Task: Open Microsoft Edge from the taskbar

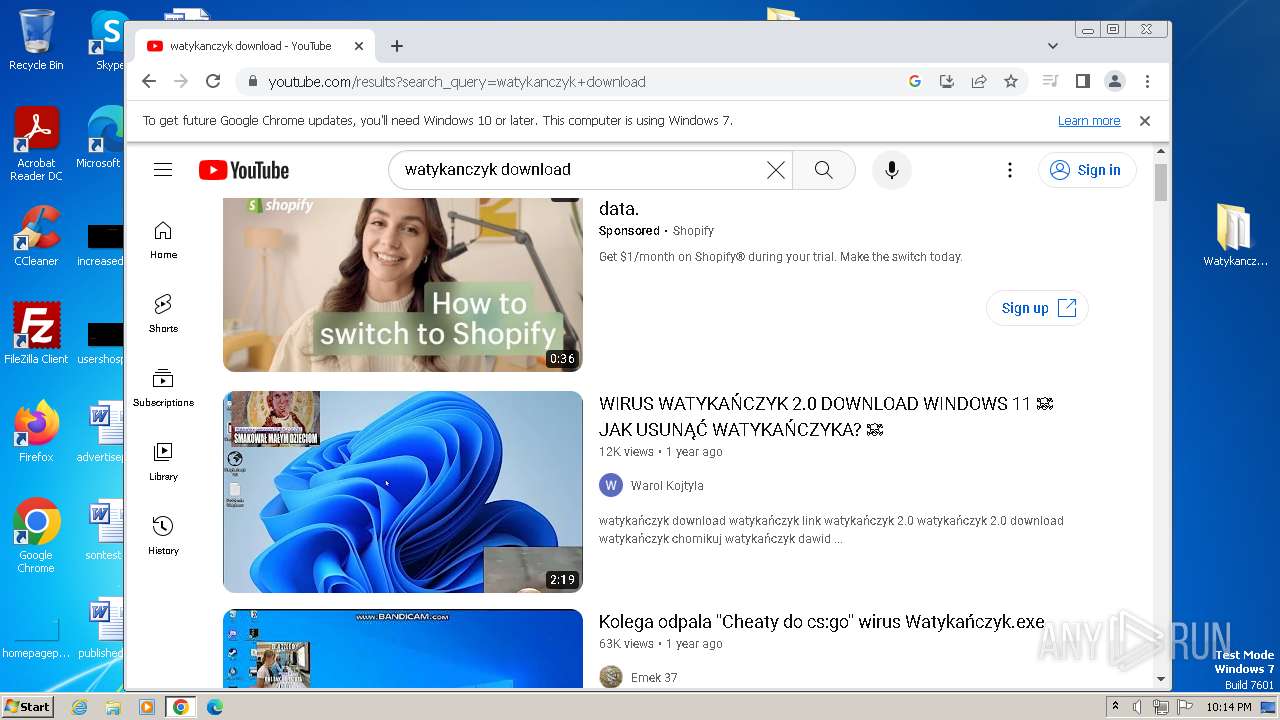Action: (214, 707)
